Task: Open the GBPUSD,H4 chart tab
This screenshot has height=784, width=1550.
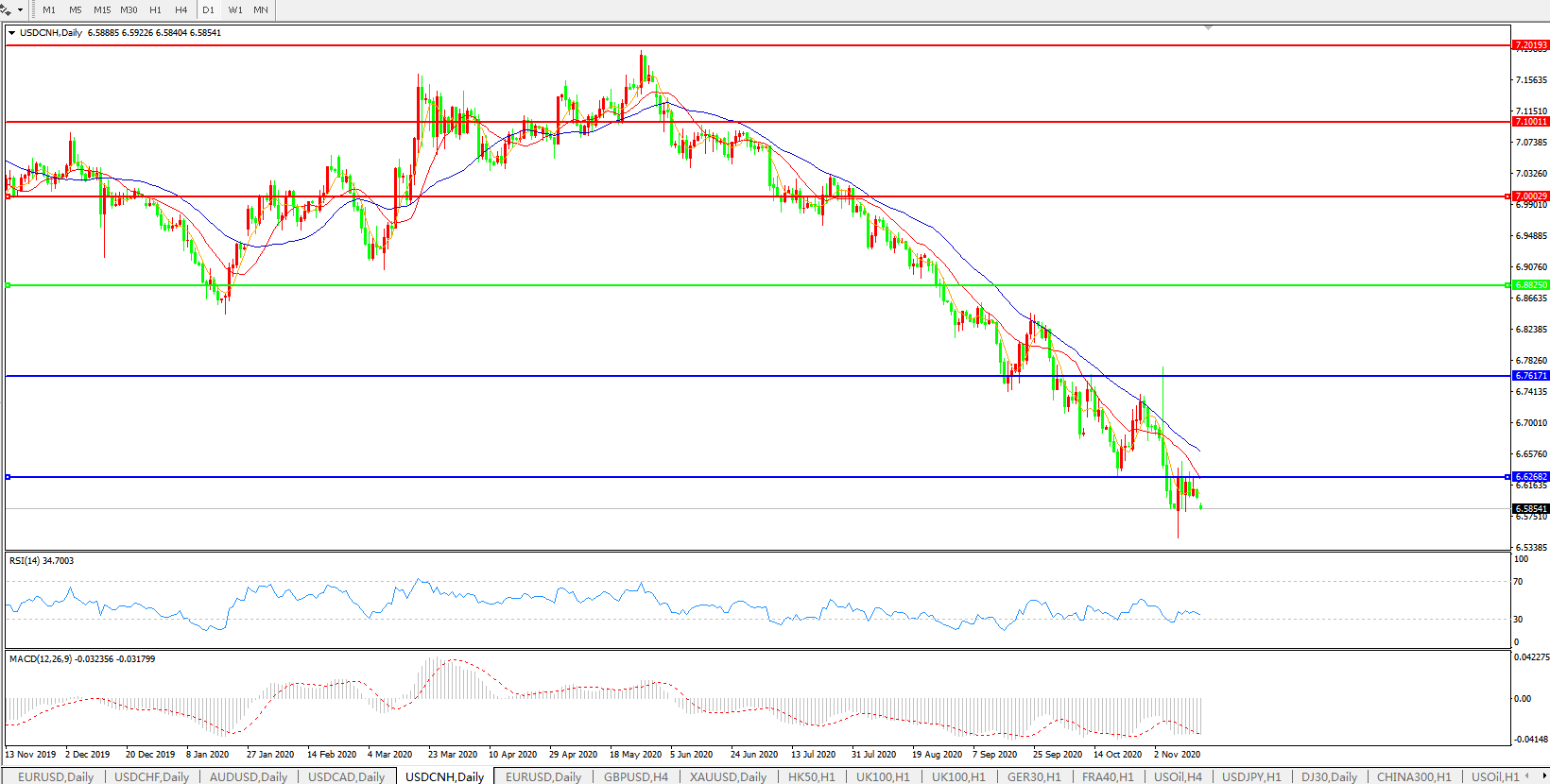Action: coord(635,776)
